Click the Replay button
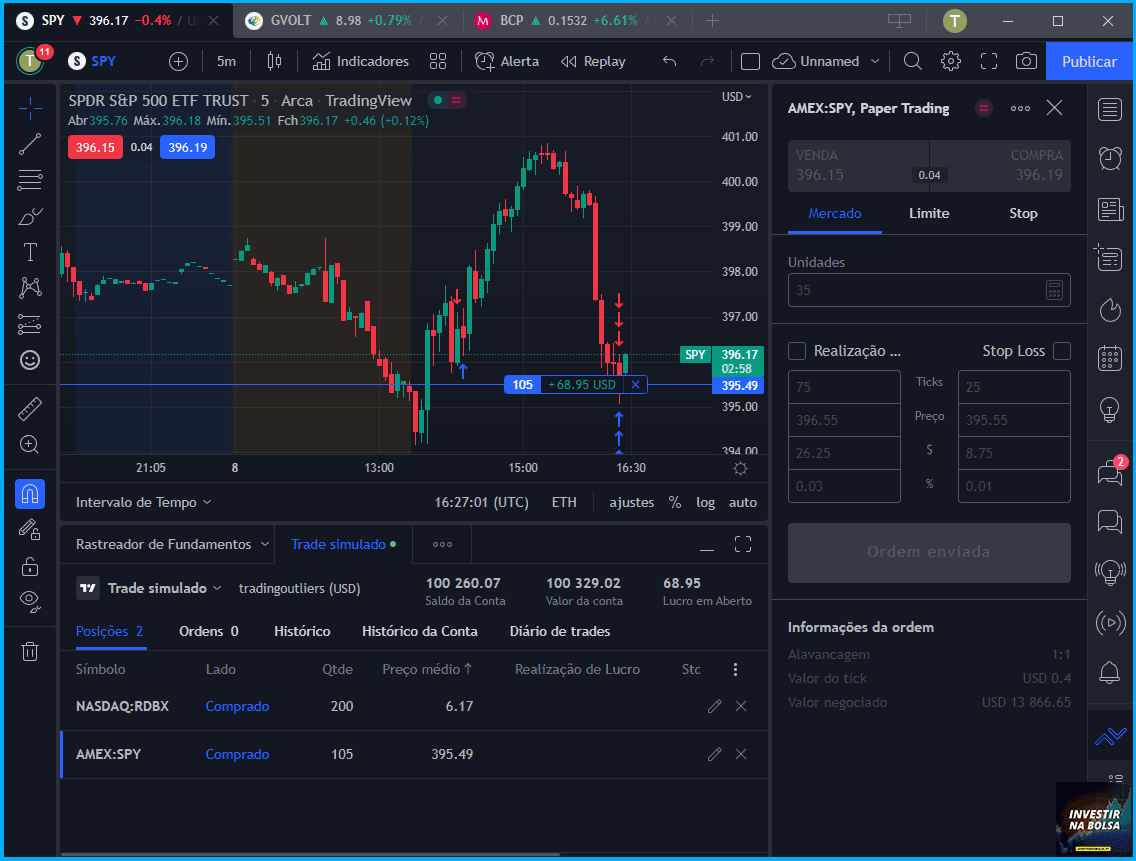1136x861 pixels. coord(593,62)
